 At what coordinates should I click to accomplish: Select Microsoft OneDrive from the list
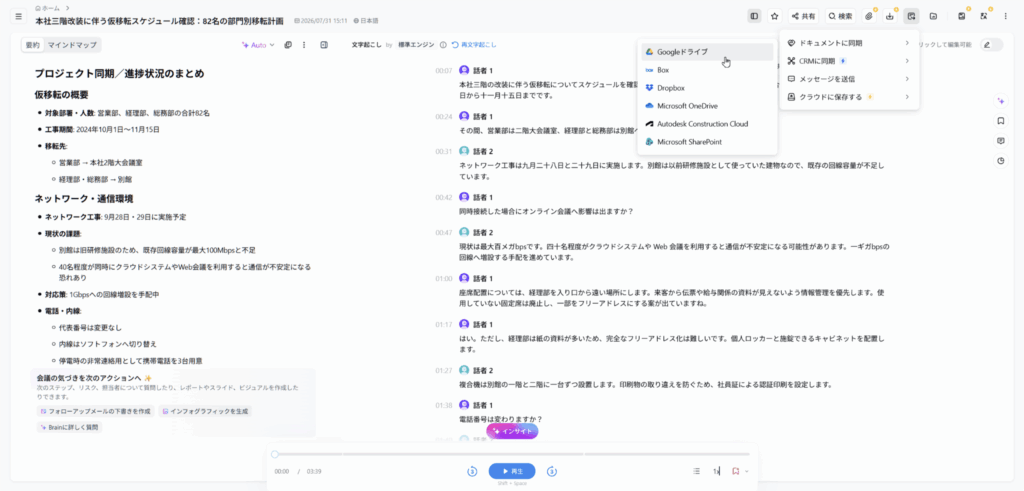point(707,105)
